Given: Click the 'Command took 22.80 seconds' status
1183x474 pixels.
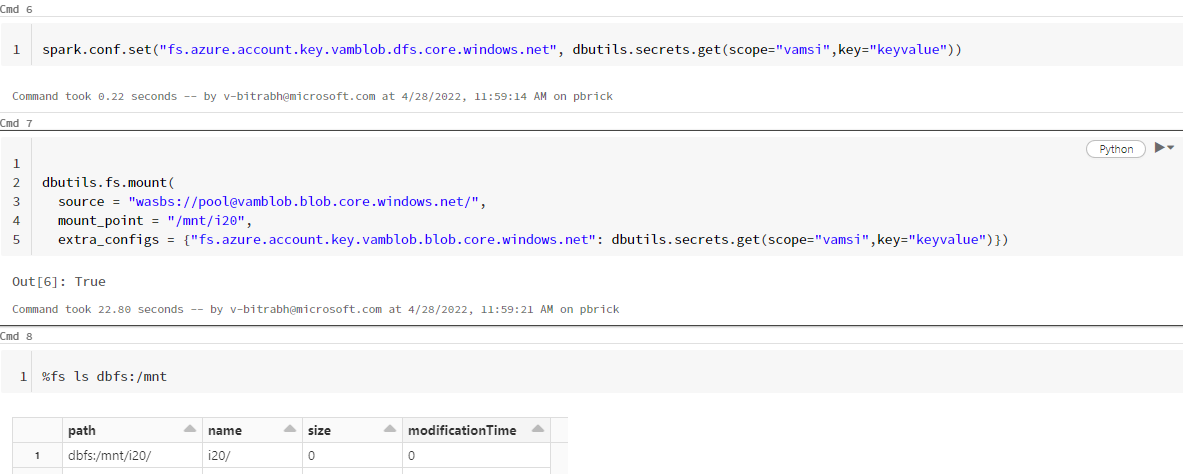Looking at the screenshot, I should coord(315,309).
